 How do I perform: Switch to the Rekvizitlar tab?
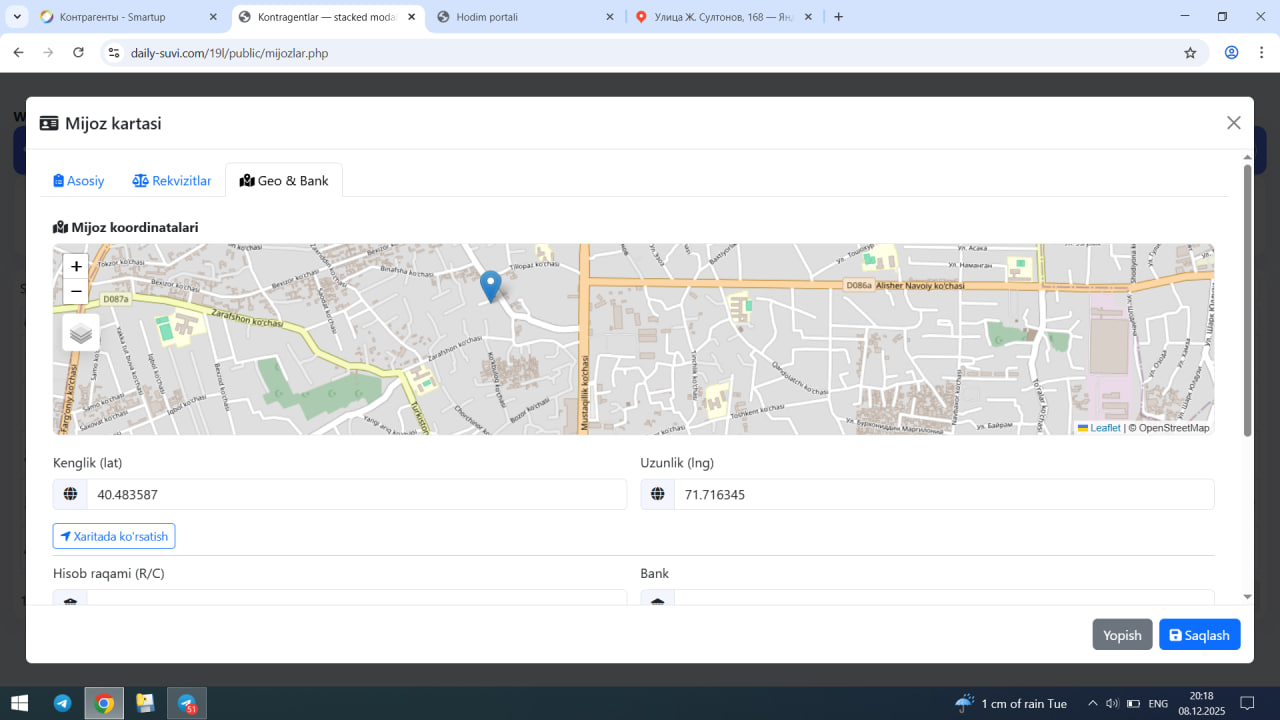coord(172,181)
